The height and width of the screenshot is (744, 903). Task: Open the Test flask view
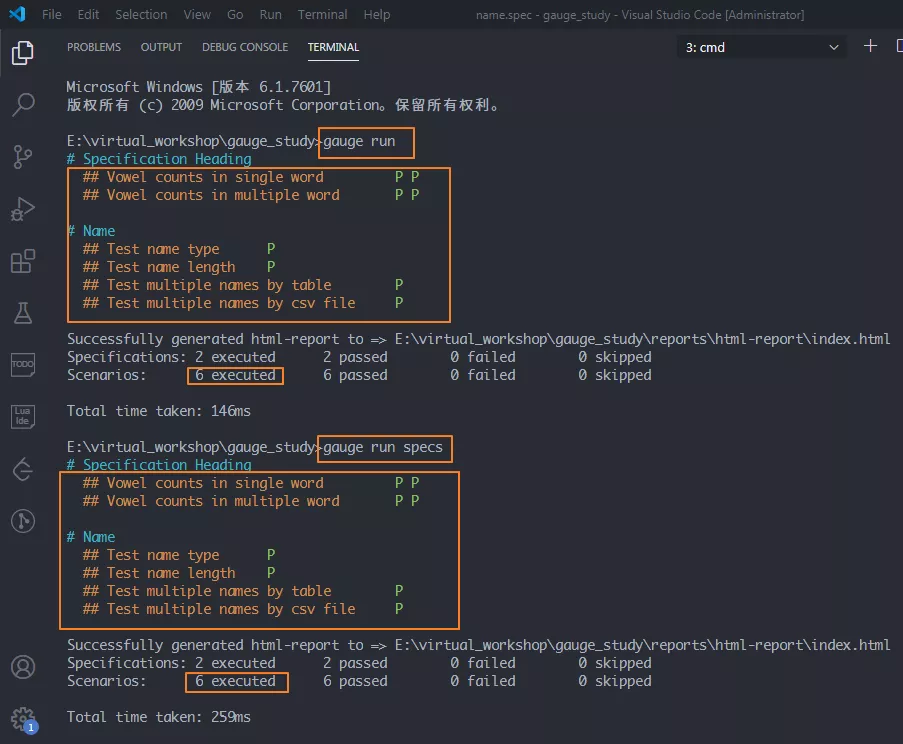(x=22, y=313)
